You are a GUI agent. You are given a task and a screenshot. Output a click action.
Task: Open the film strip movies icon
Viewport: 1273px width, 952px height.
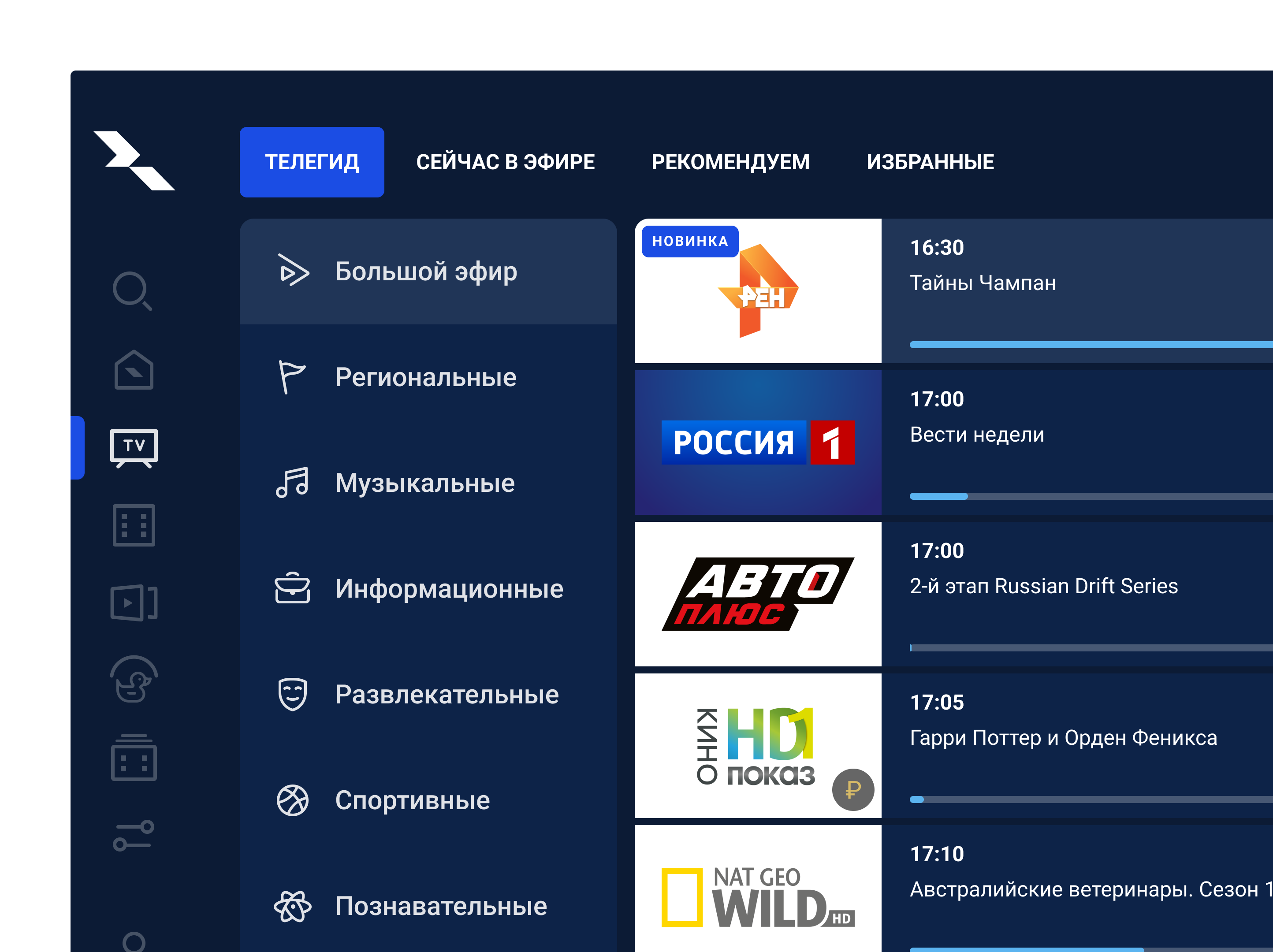point(134,525)
